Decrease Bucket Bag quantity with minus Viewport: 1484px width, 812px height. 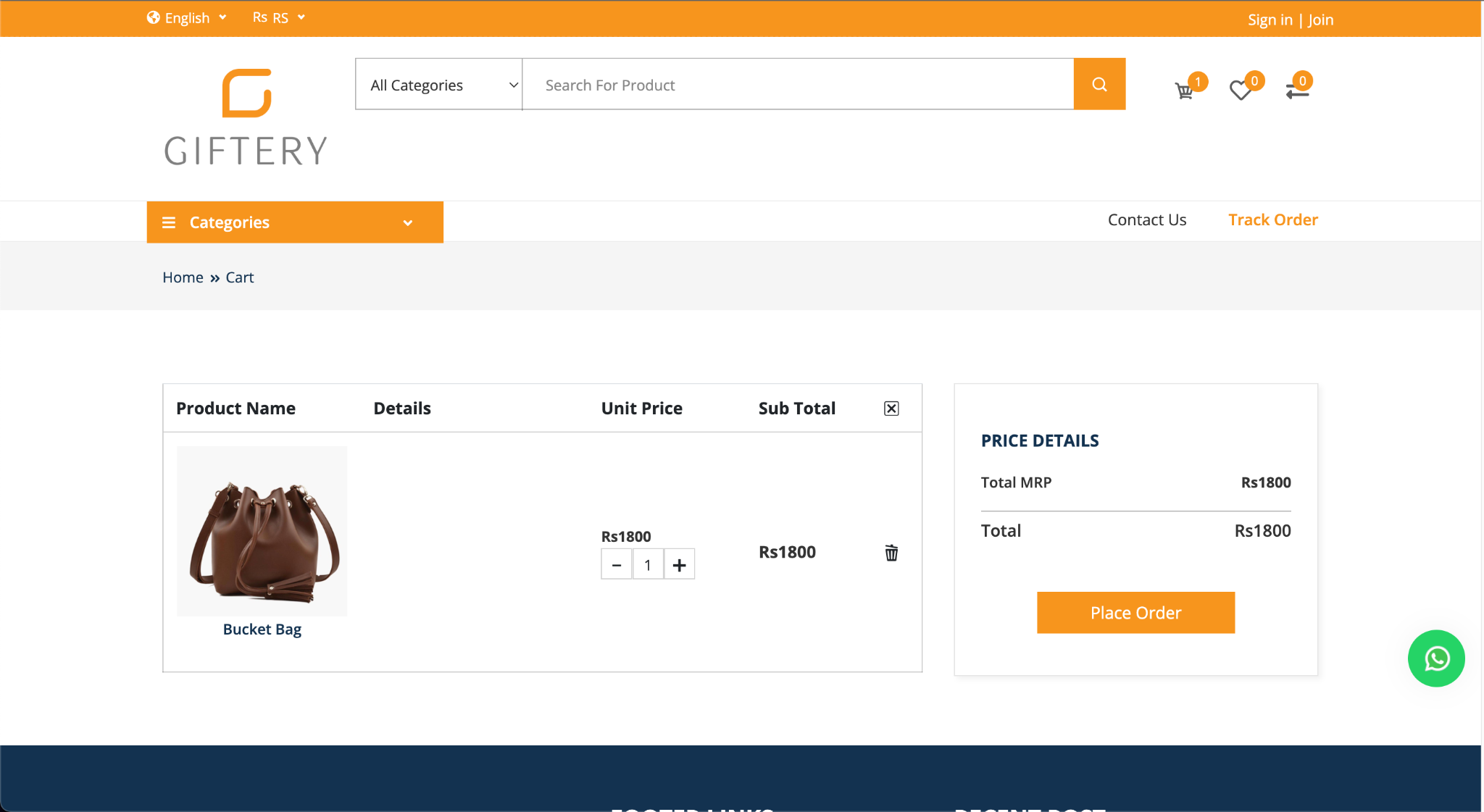[617, 564]
